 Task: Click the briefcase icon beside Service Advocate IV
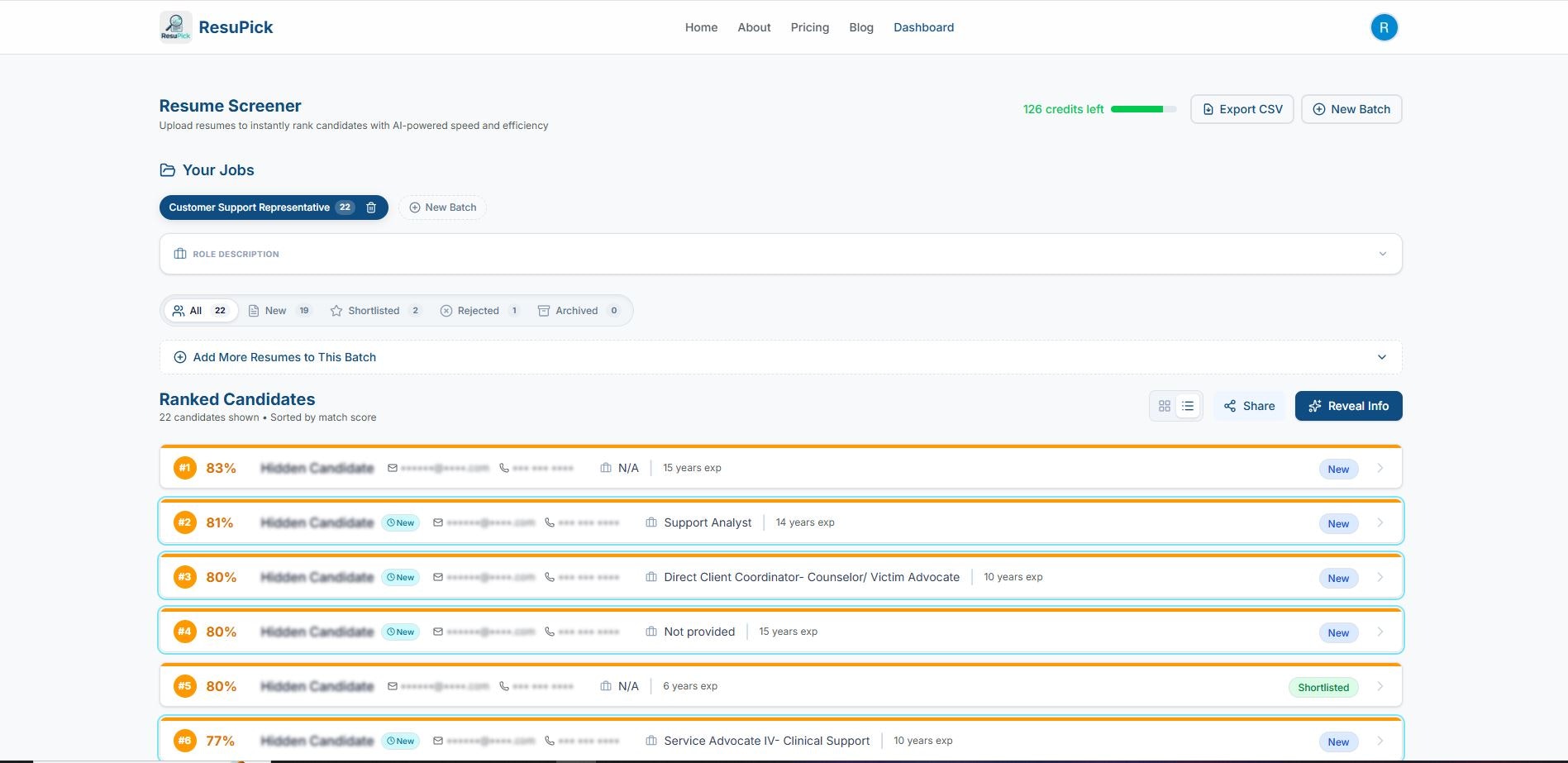651,741
